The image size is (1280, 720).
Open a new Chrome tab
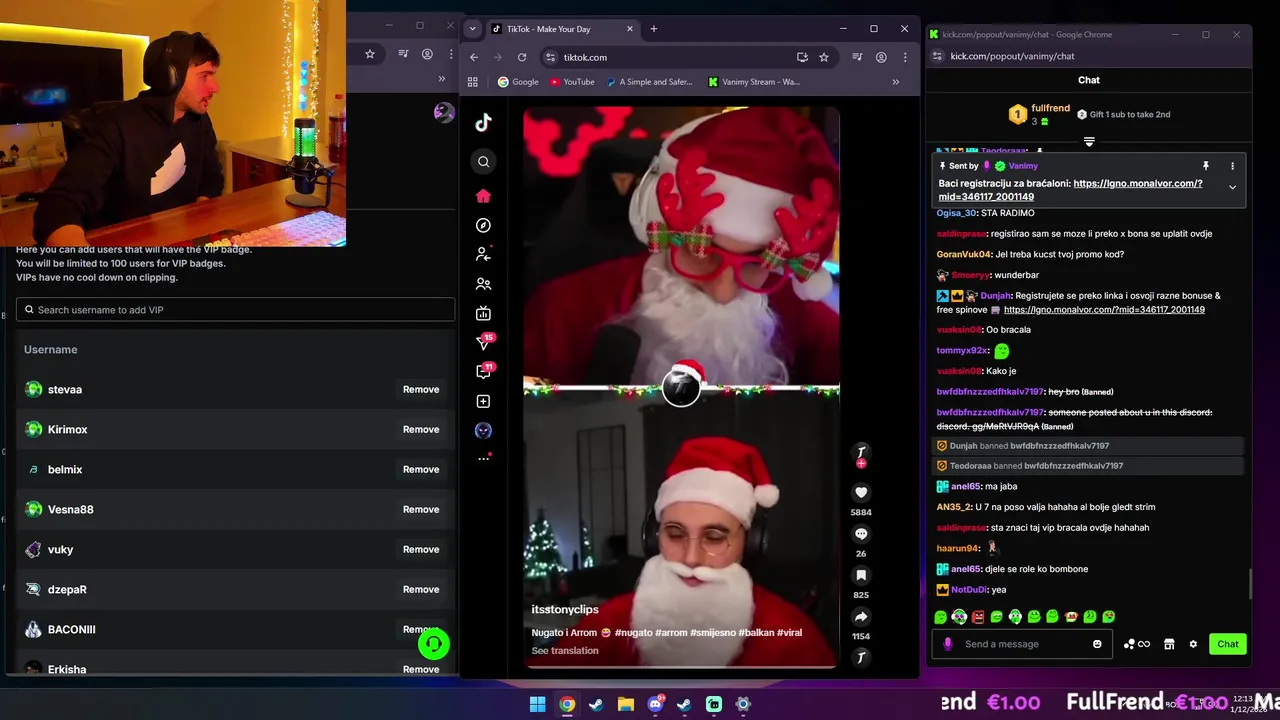[654, 29]
